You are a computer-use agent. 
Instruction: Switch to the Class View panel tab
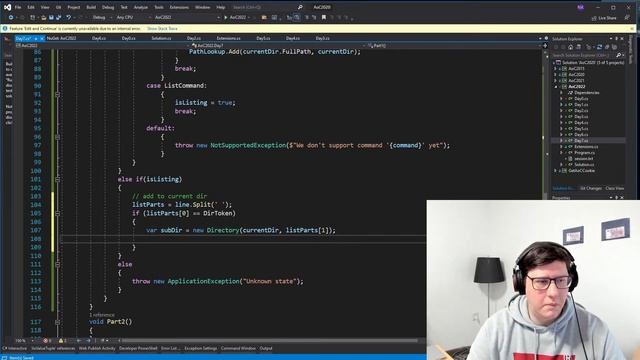pos(615,188)
